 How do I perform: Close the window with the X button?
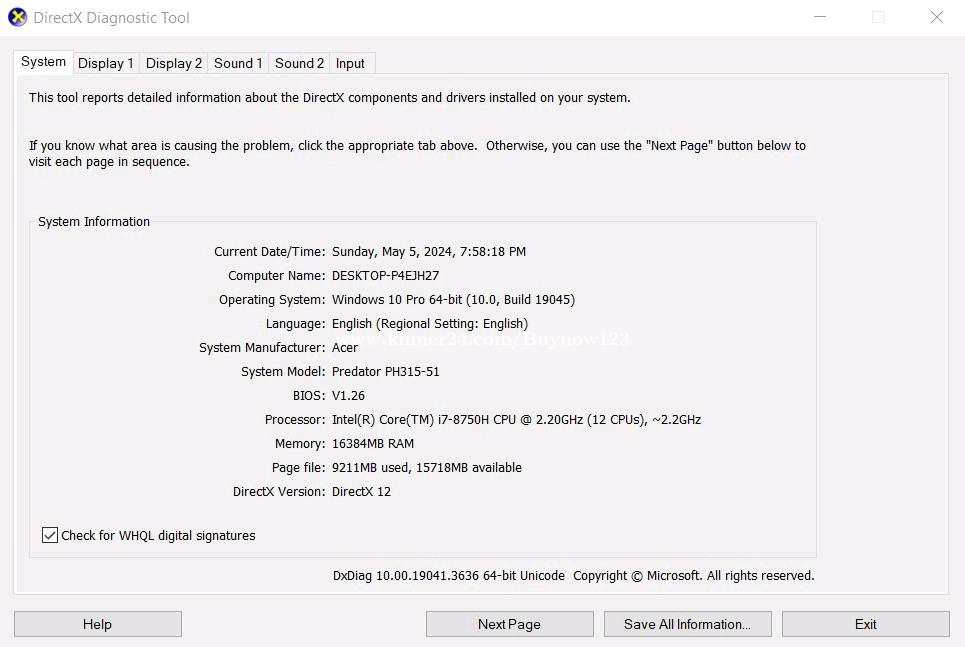tap(936, 17)
